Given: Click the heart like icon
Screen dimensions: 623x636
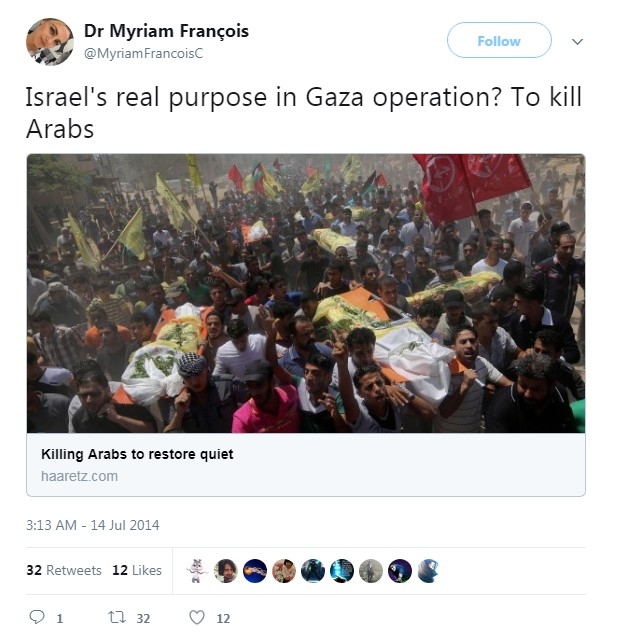Looking at the screenshot, I should click(x=197, y=617).
